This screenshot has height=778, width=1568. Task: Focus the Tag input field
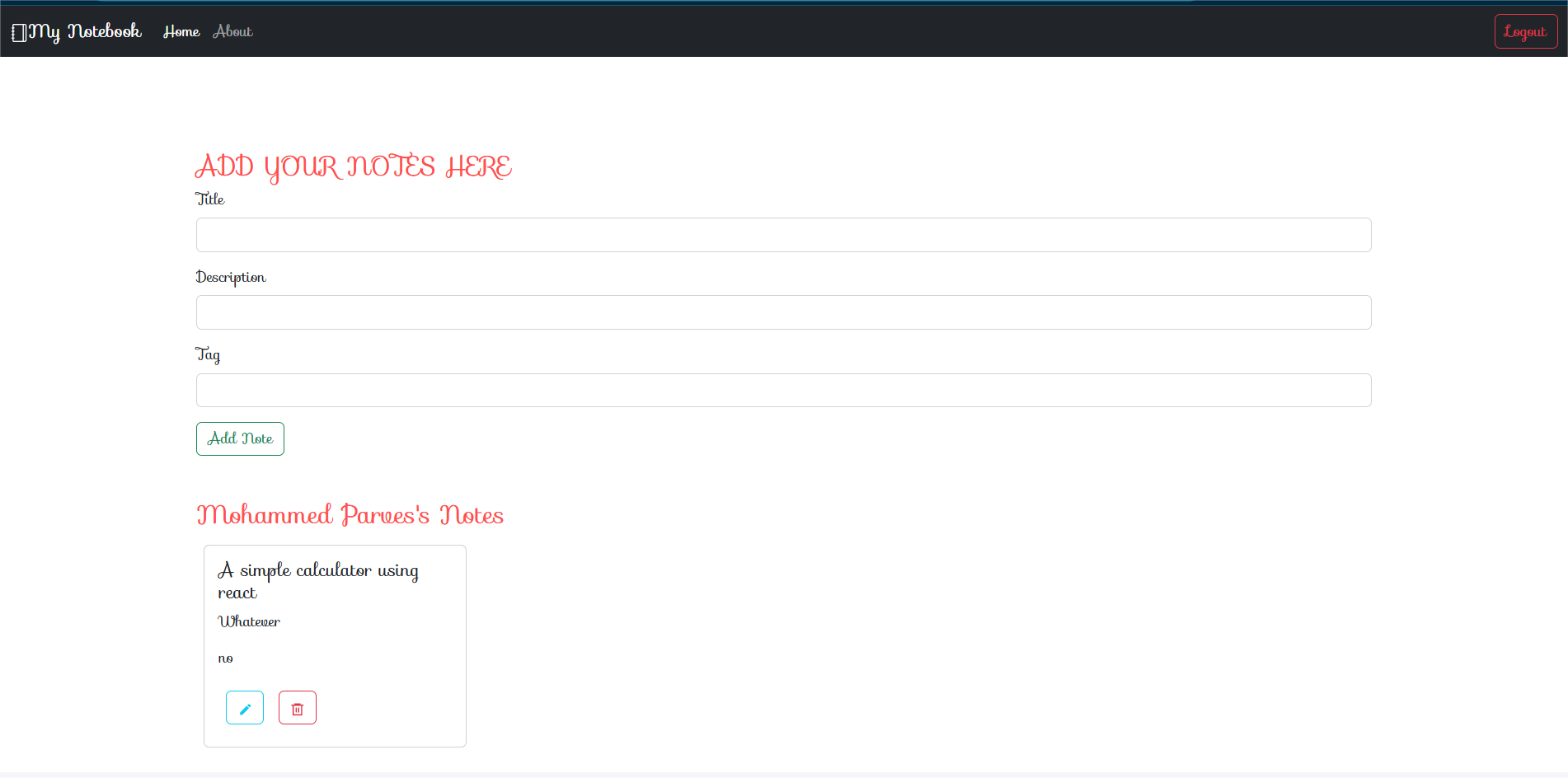784,390
